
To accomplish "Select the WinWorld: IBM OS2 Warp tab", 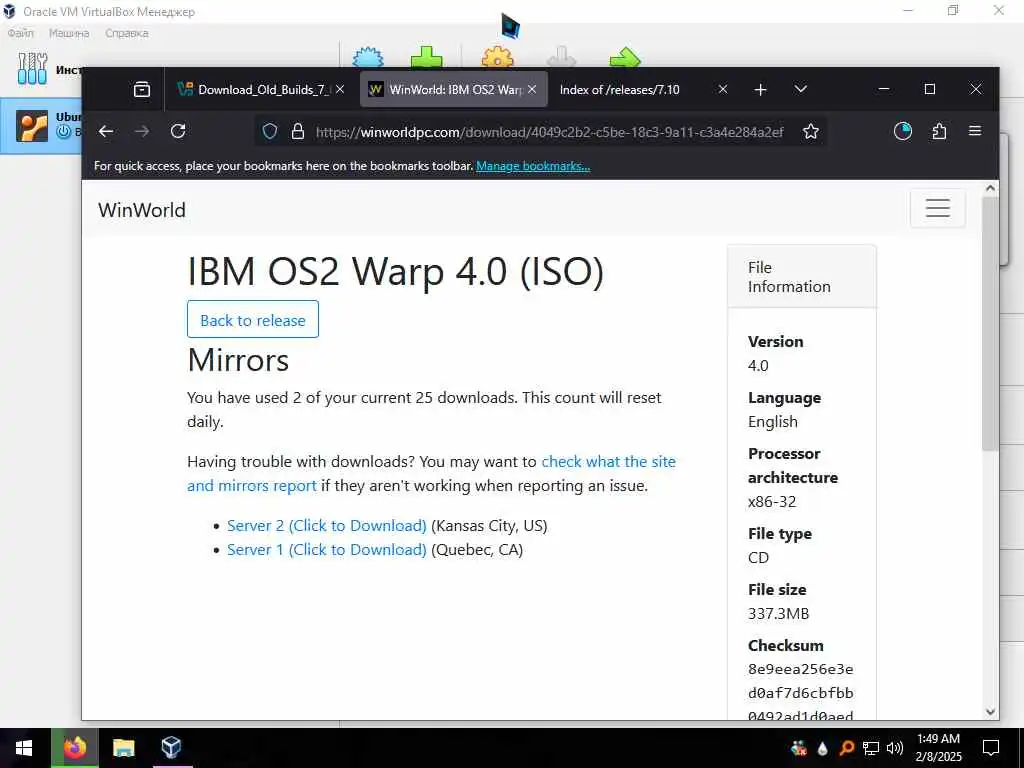I will point(454,89).
